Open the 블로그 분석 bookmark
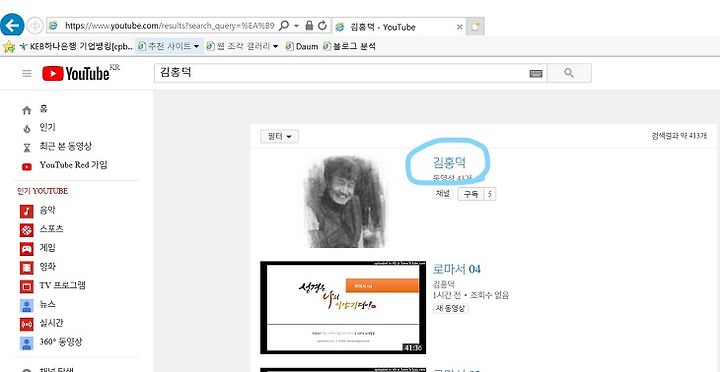 point(349,46)
